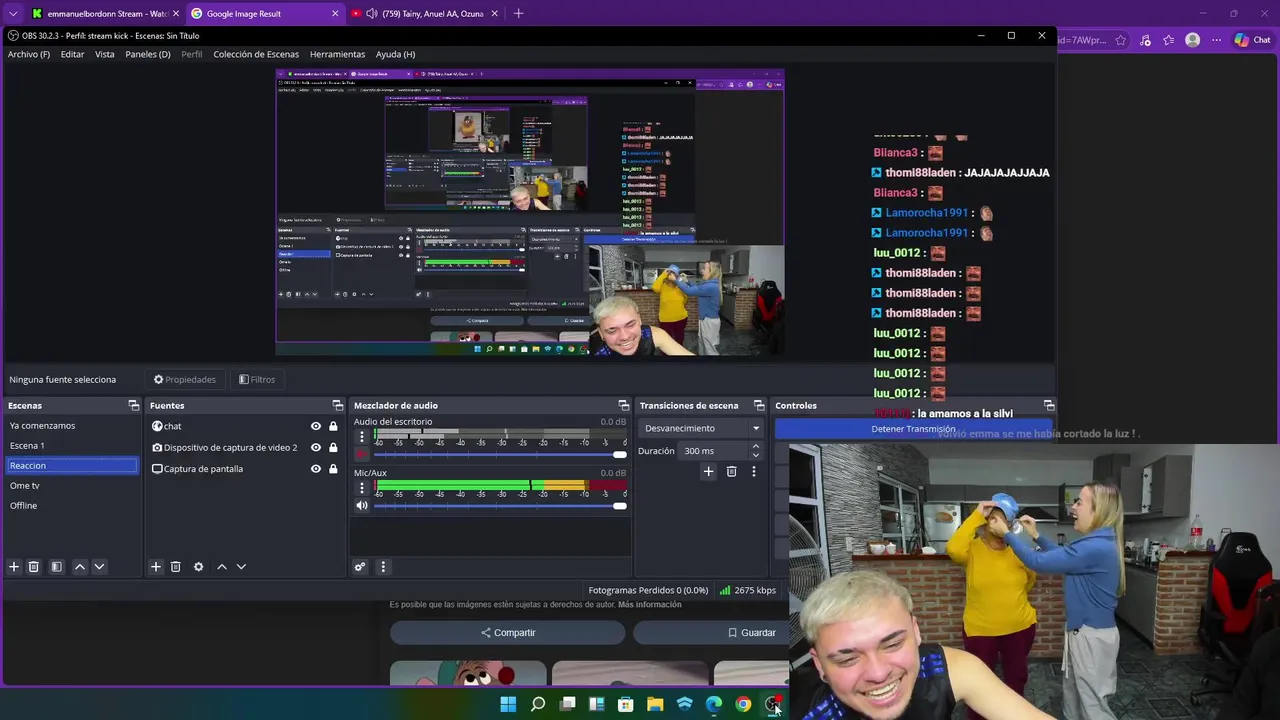Open Más información link
1280x720 pixels.
point(649,604)
